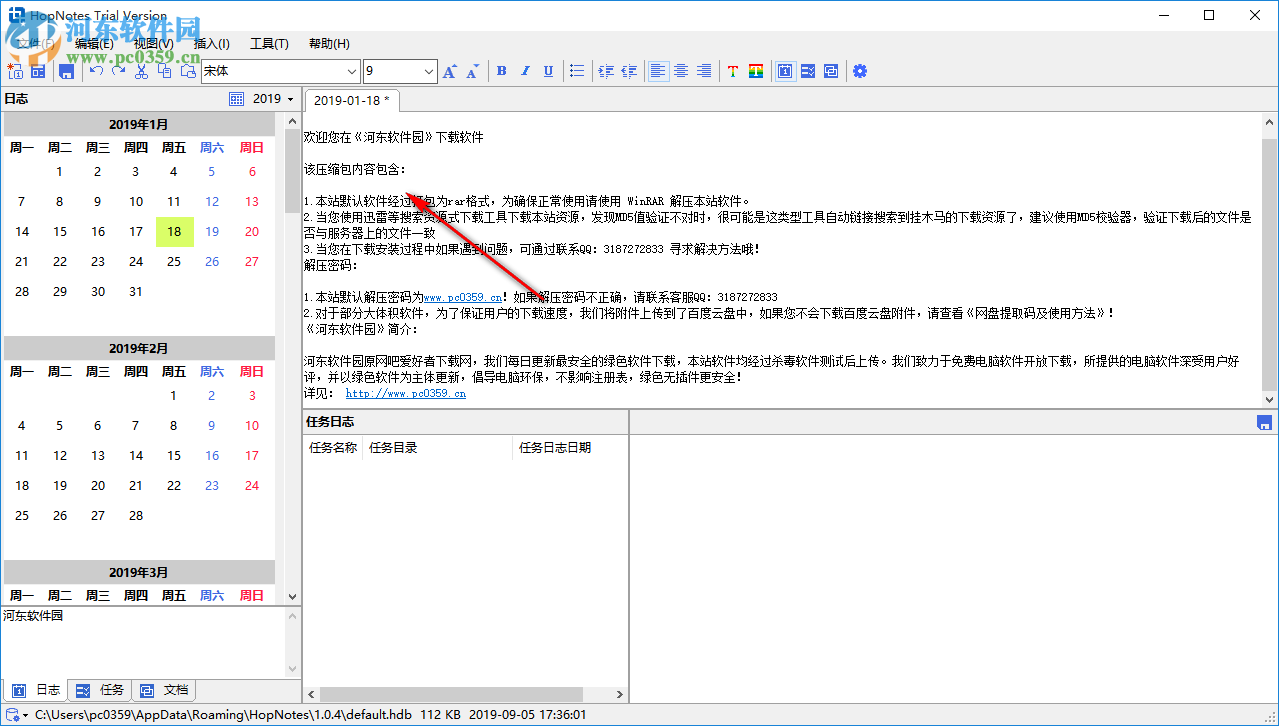
Task: Open the 2019 year dropdown
Action: [x=284, y=98]
